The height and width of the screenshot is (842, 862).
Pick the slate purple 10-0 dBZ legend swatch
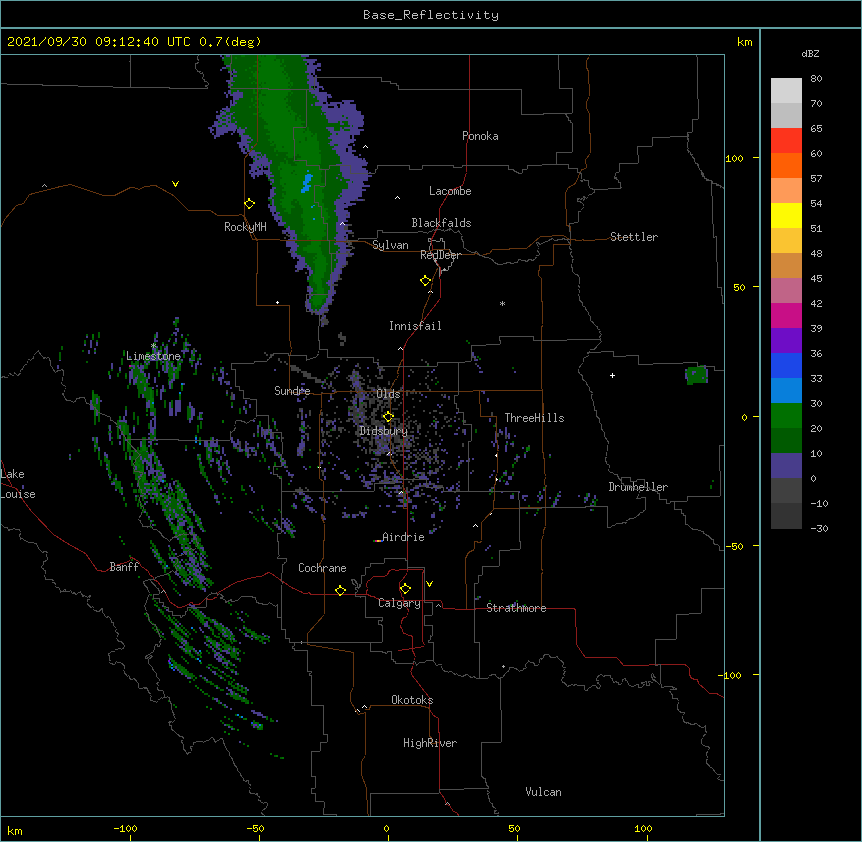(x=786, y=466)
